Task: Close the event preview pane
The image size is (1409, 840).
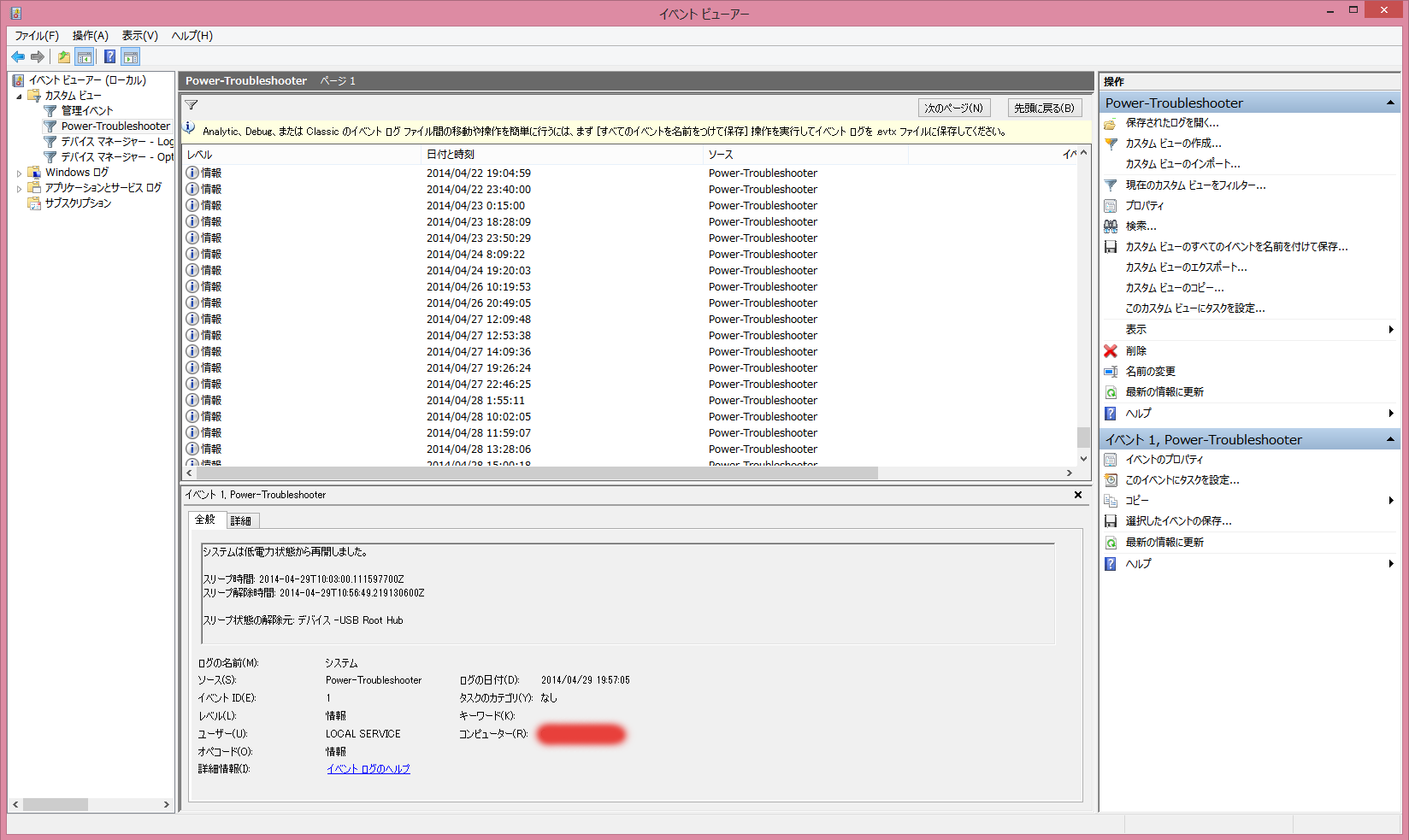Action: pyautogui.click(x=1078, y=495)
